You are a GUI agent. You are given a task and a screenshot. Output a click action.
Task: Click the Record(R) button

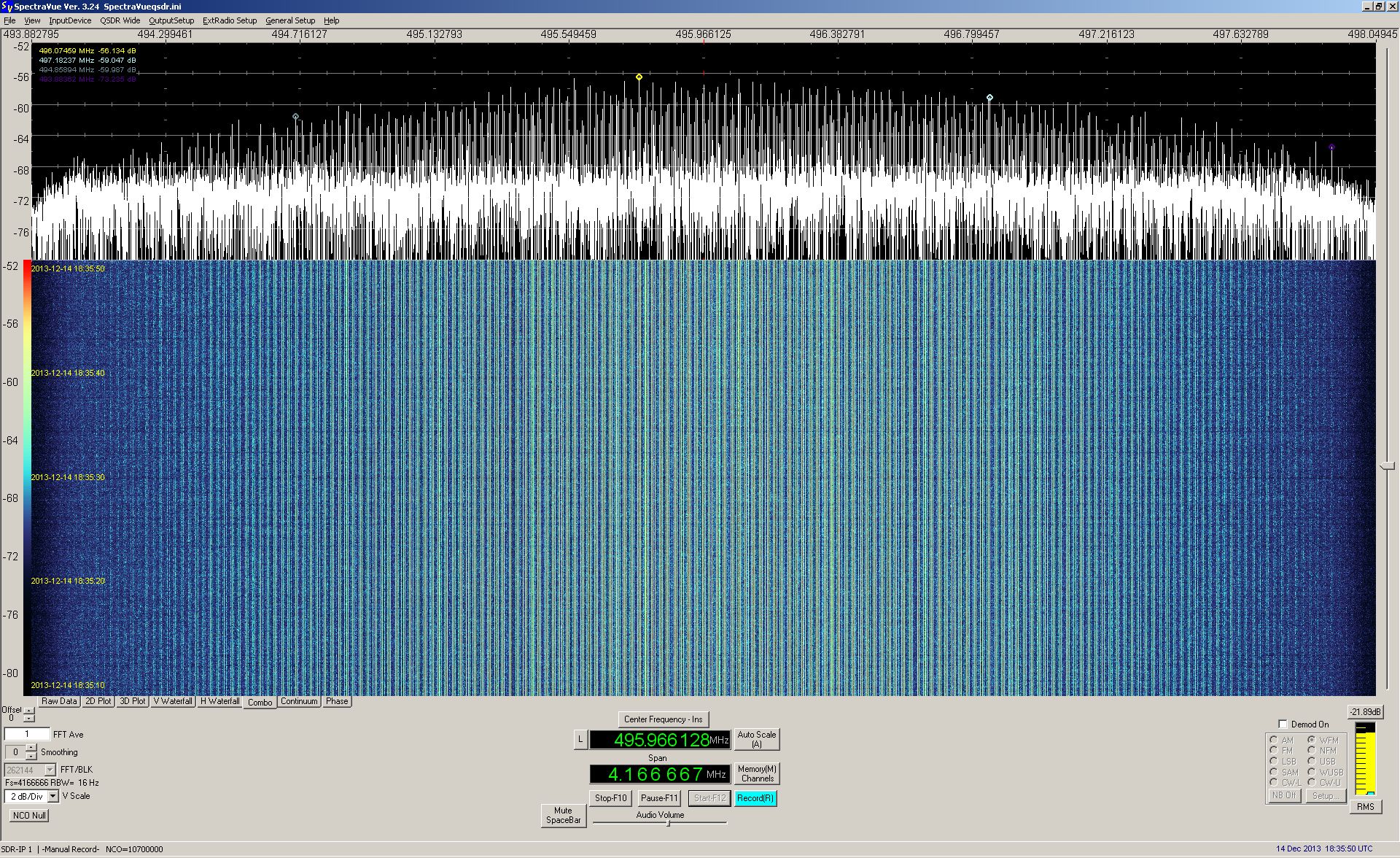(x=755, y=798)
